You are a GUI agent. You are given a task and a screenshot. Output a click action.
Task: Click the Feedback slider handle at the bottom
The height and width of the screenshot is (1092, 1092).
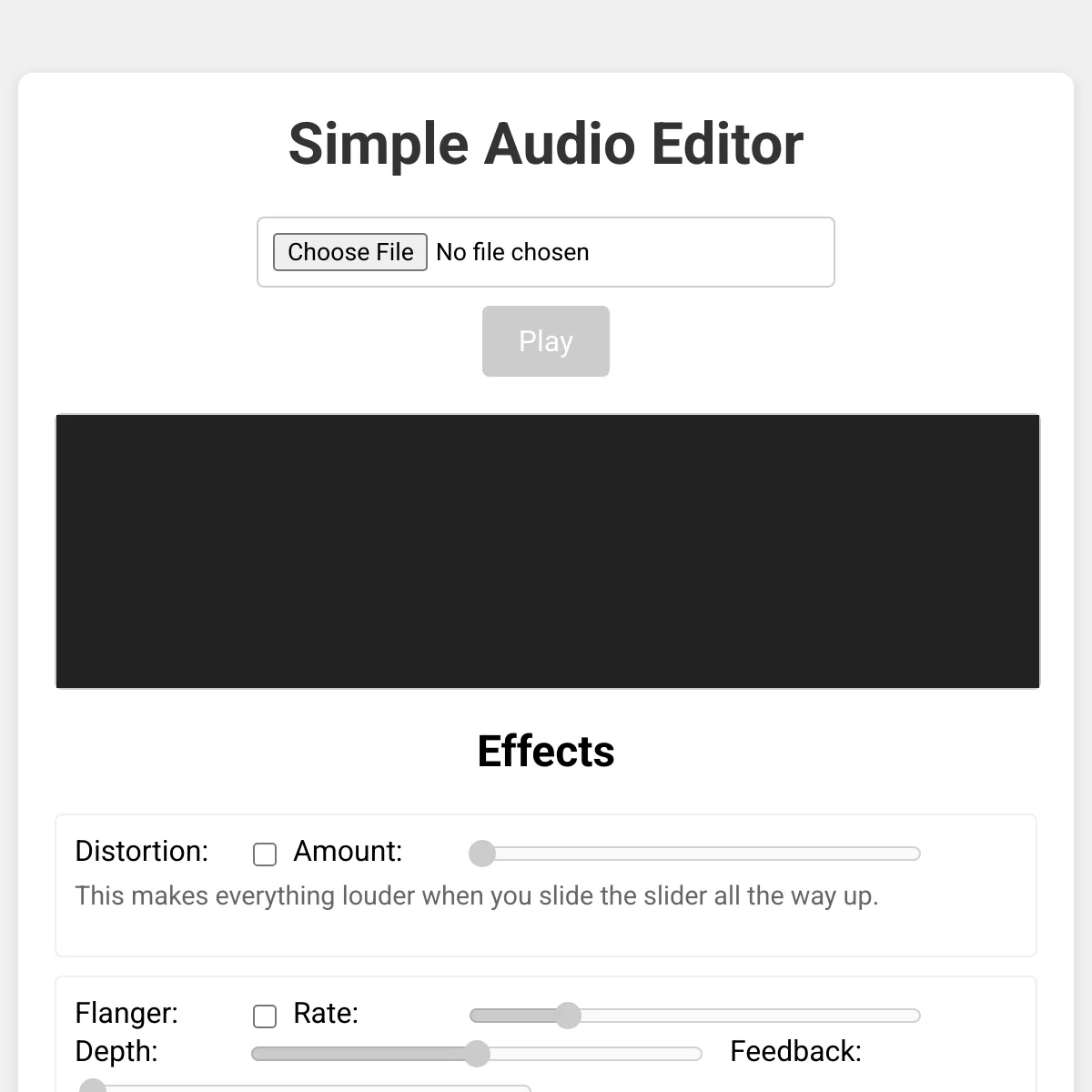pyautogui.click(x=93, y=1087)
